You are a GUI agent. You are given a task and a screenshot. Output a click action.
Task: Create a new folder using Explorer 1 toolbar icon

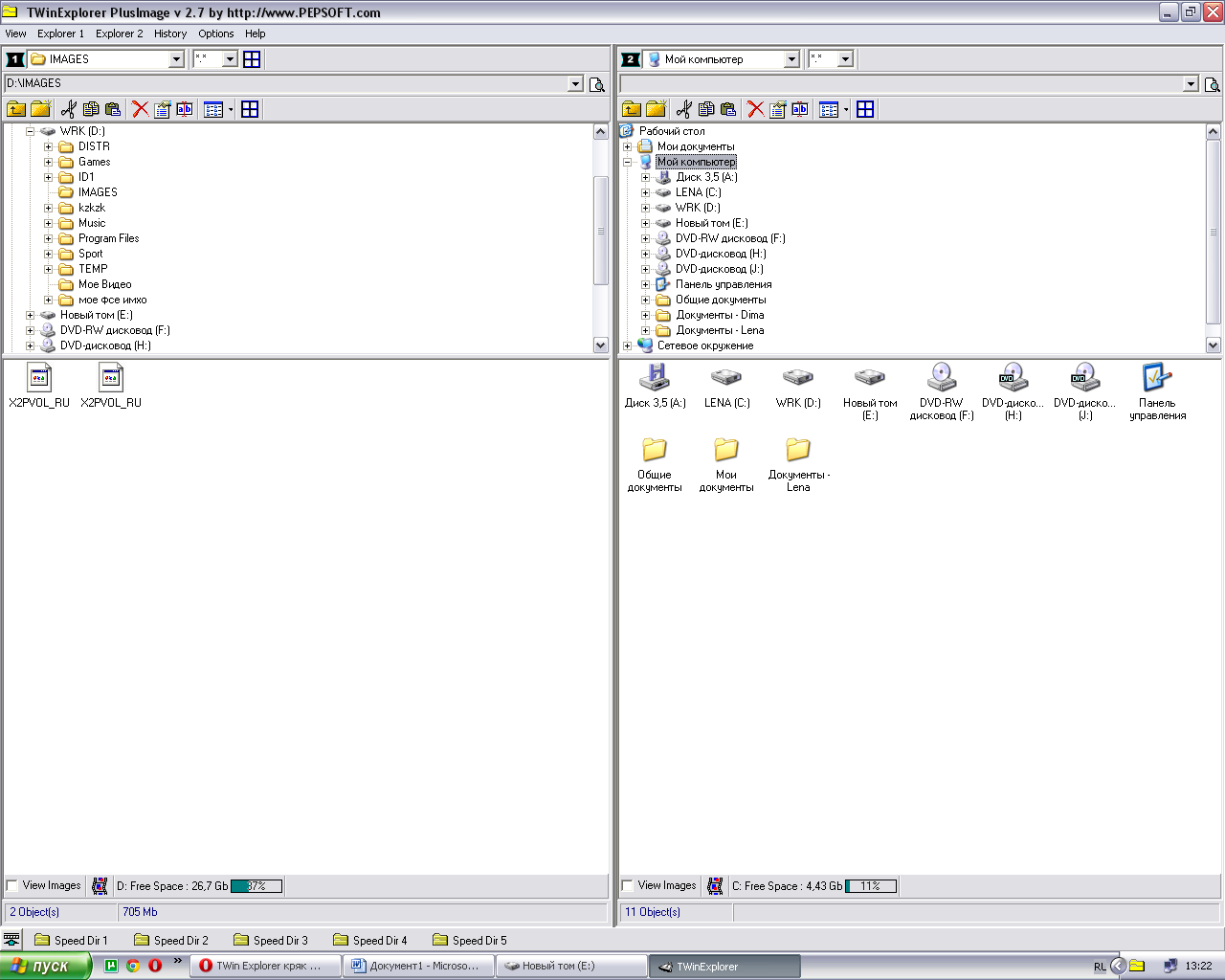point(40,109)
